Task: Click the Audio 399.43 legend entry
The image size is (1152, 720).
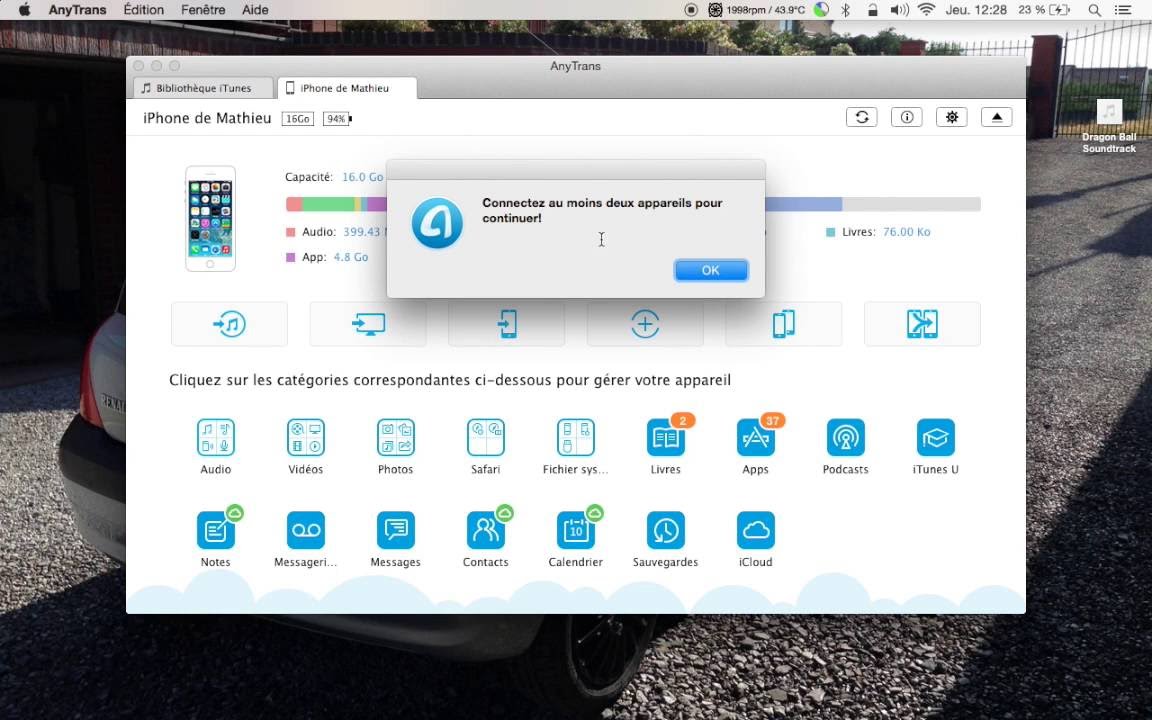Action: (336, 231)
